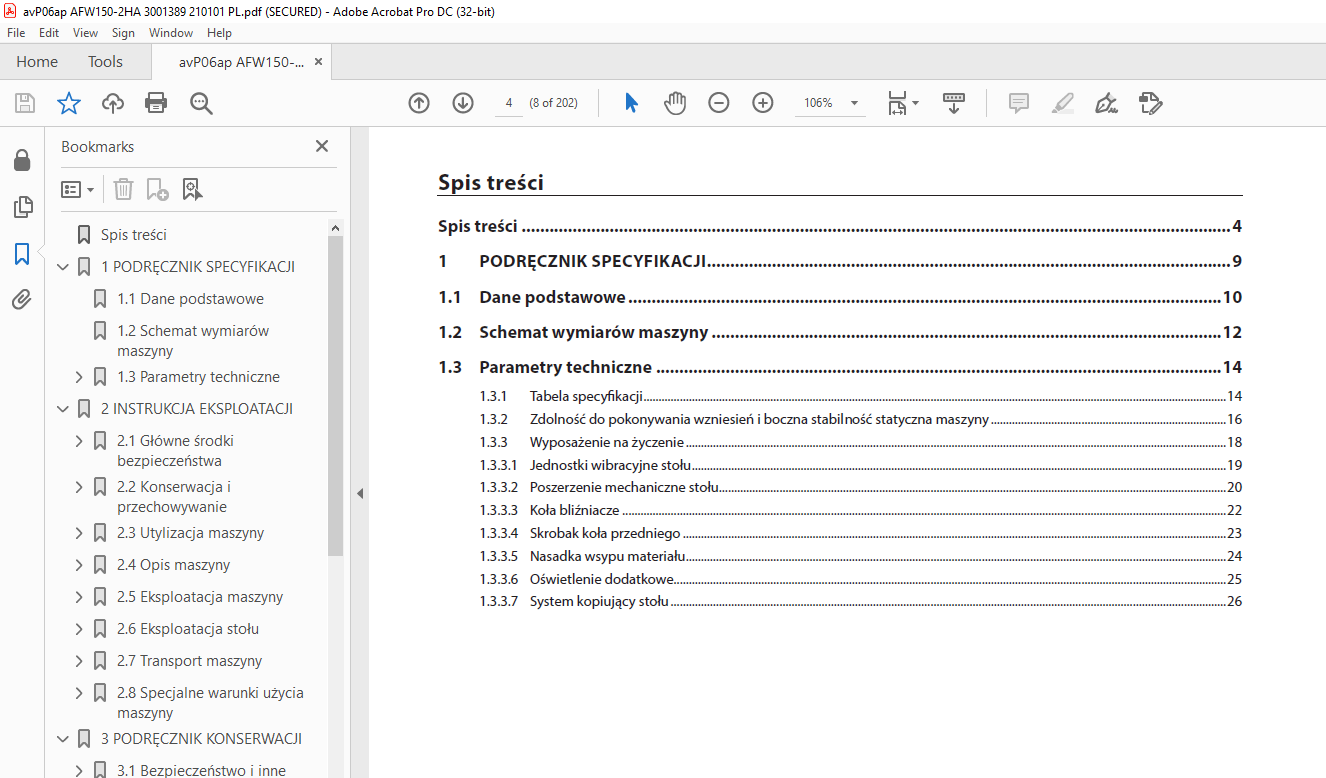Zoom out with minus button
Viewport: 1326px width, 778px height.
[x=719, y=103]
